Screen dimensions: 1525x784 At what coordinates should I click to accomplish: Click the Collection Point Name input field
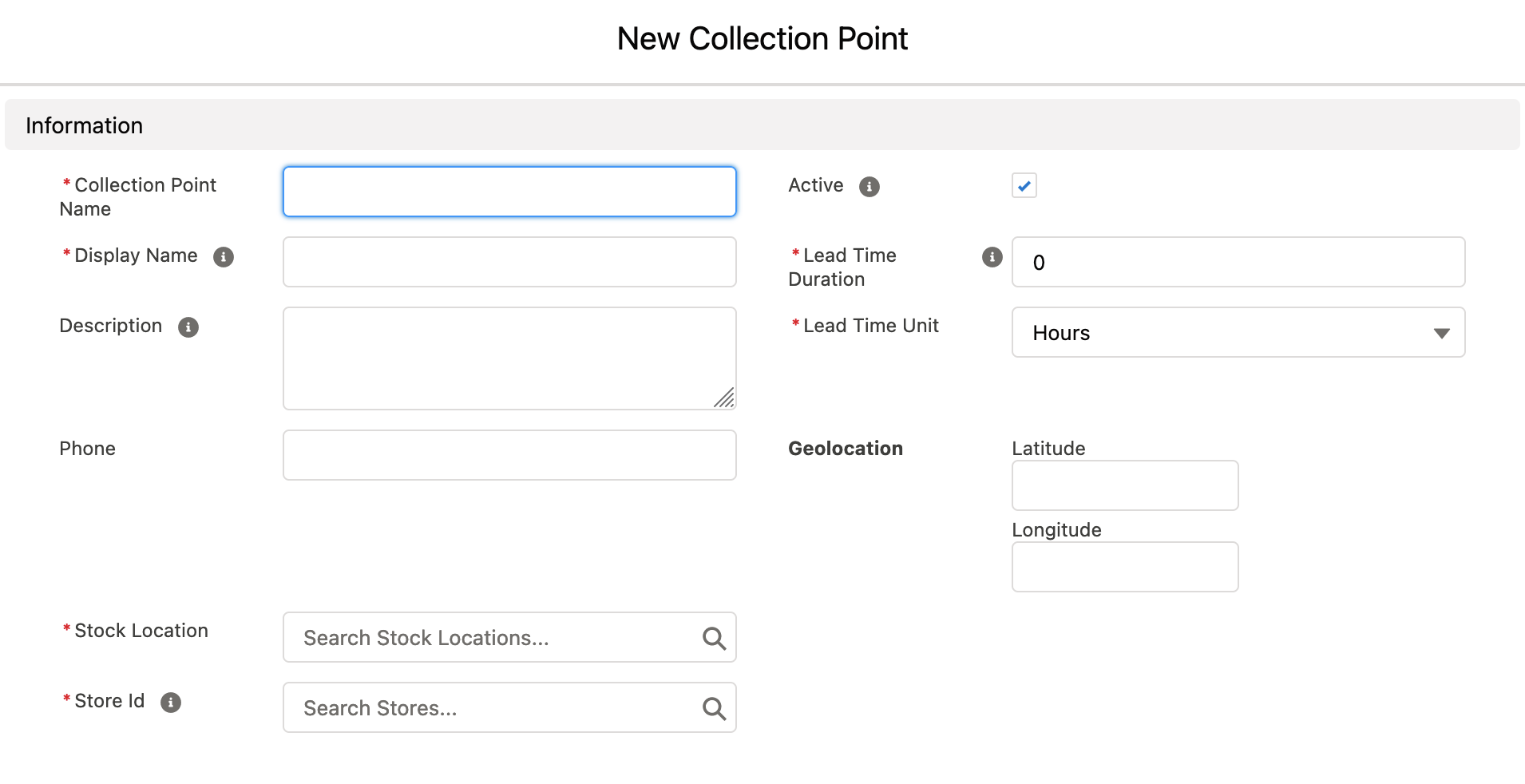pyautogui.click(x=509, y=192)
